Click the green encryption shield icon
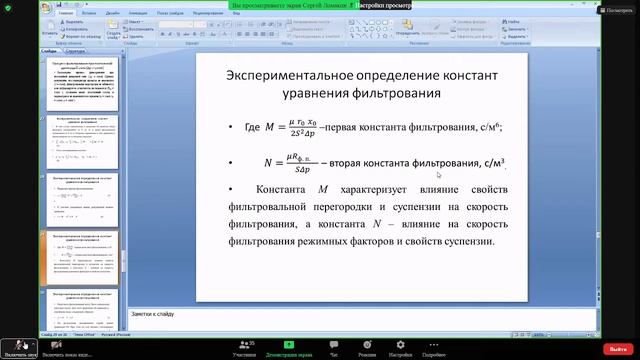 click(x=8, y=8)
